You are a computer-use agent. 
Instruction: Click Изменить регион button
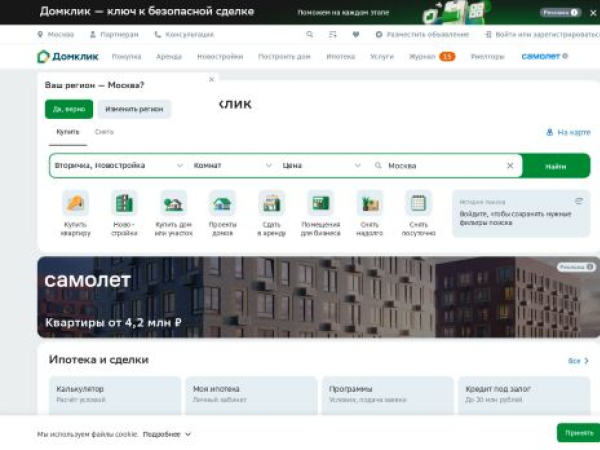tap(134, 109)
